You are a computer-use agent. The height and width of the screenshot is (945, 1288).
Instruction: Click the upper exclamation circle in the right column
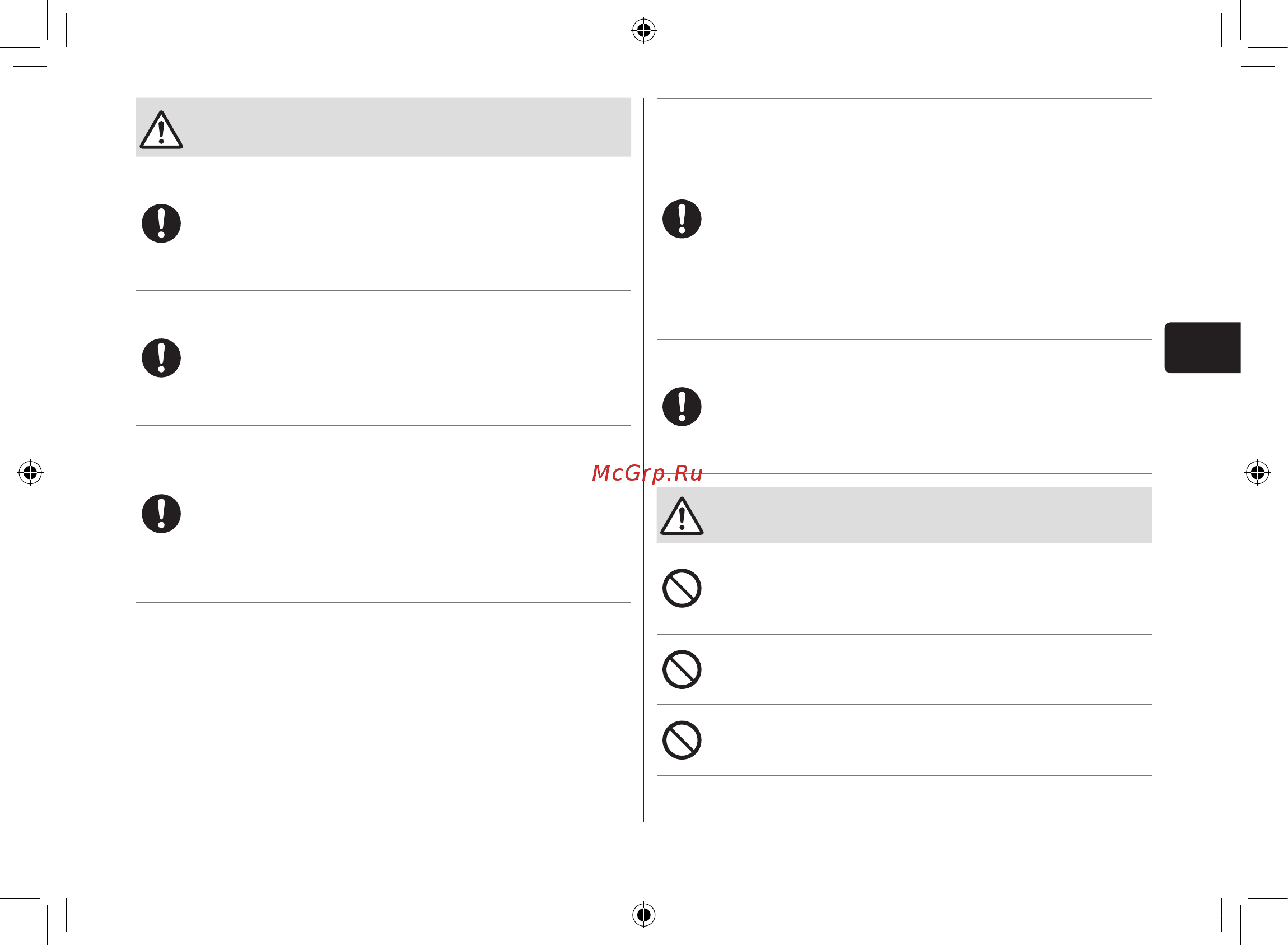682,218
